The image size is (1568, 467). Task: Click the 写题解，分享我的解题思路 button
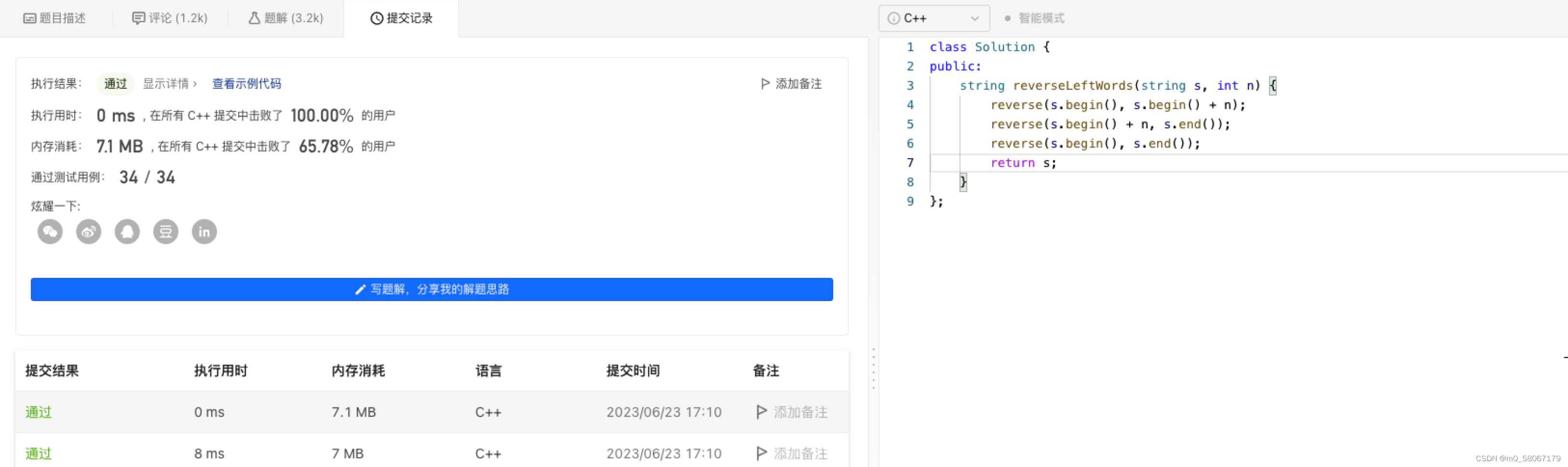coord(432,289)
